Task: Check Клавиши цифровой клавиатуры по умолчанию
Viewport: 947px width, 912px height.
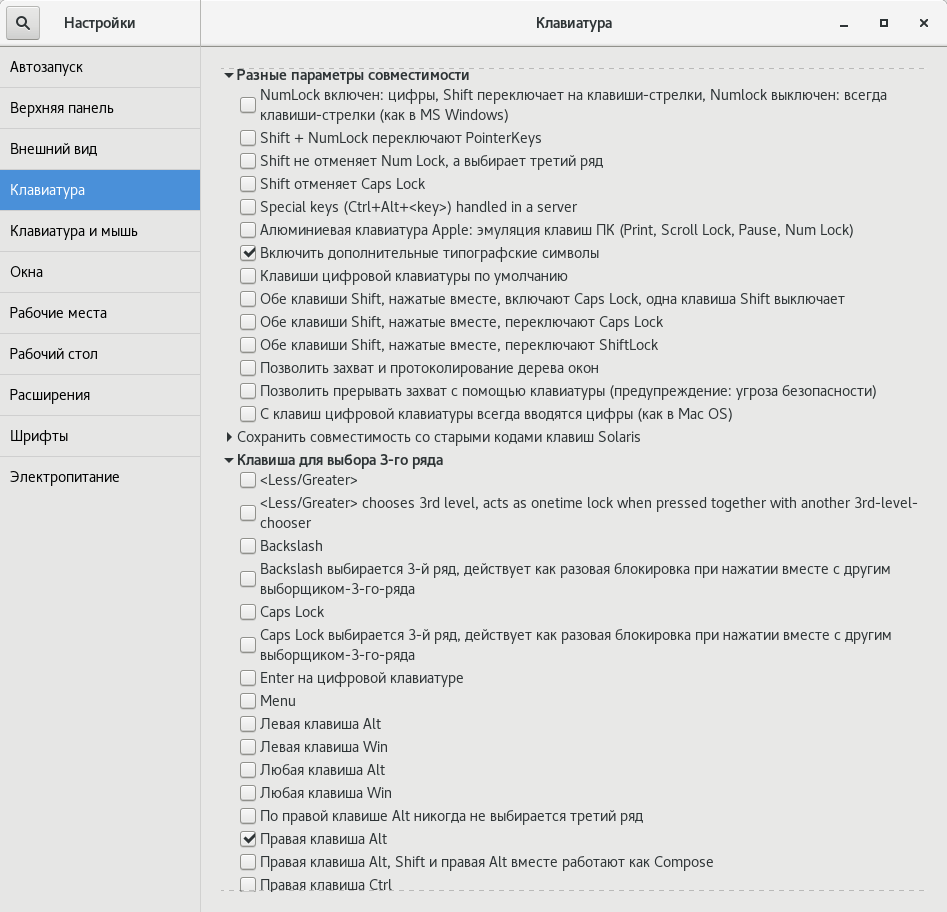Action: [x=248, y=276]
